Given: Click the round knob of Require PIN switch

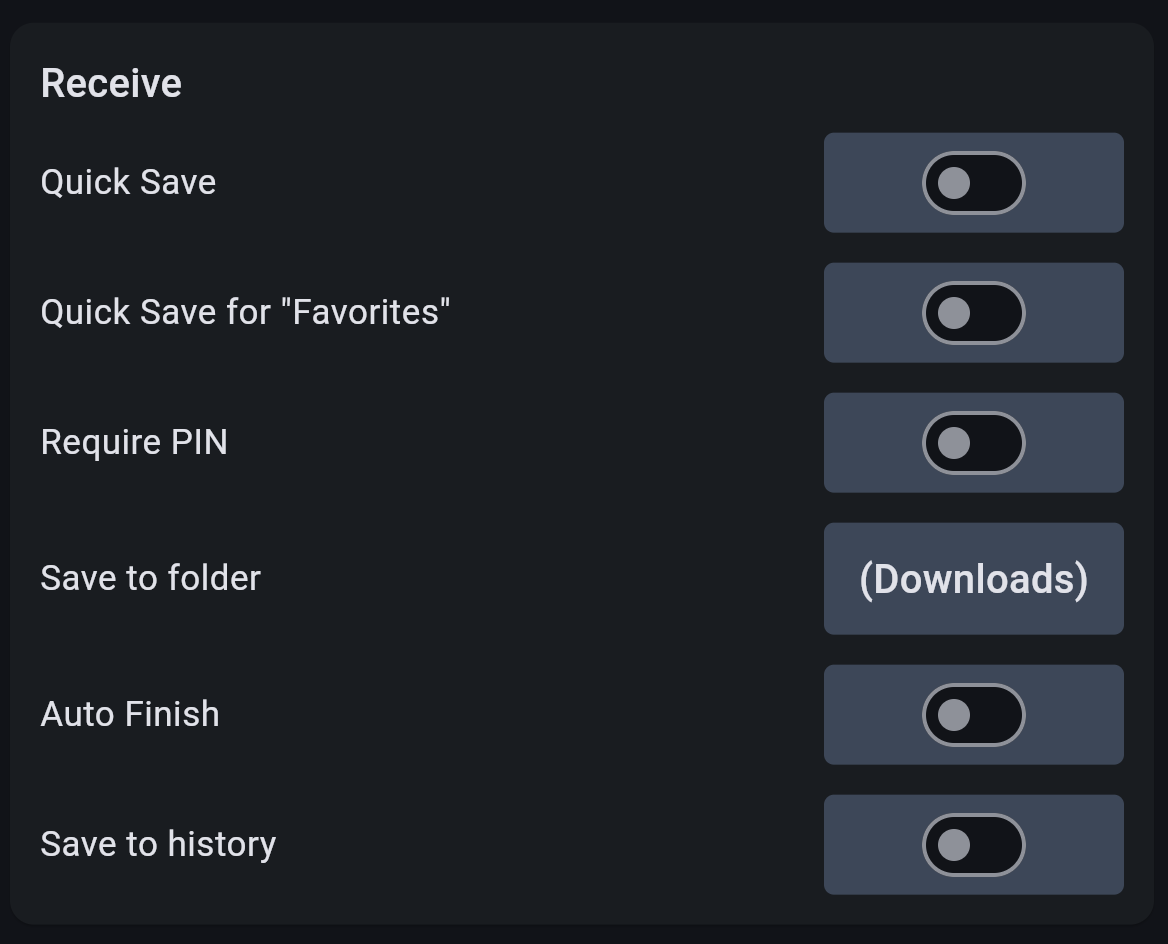Looking at the screenshot, I should click(954, 443).
